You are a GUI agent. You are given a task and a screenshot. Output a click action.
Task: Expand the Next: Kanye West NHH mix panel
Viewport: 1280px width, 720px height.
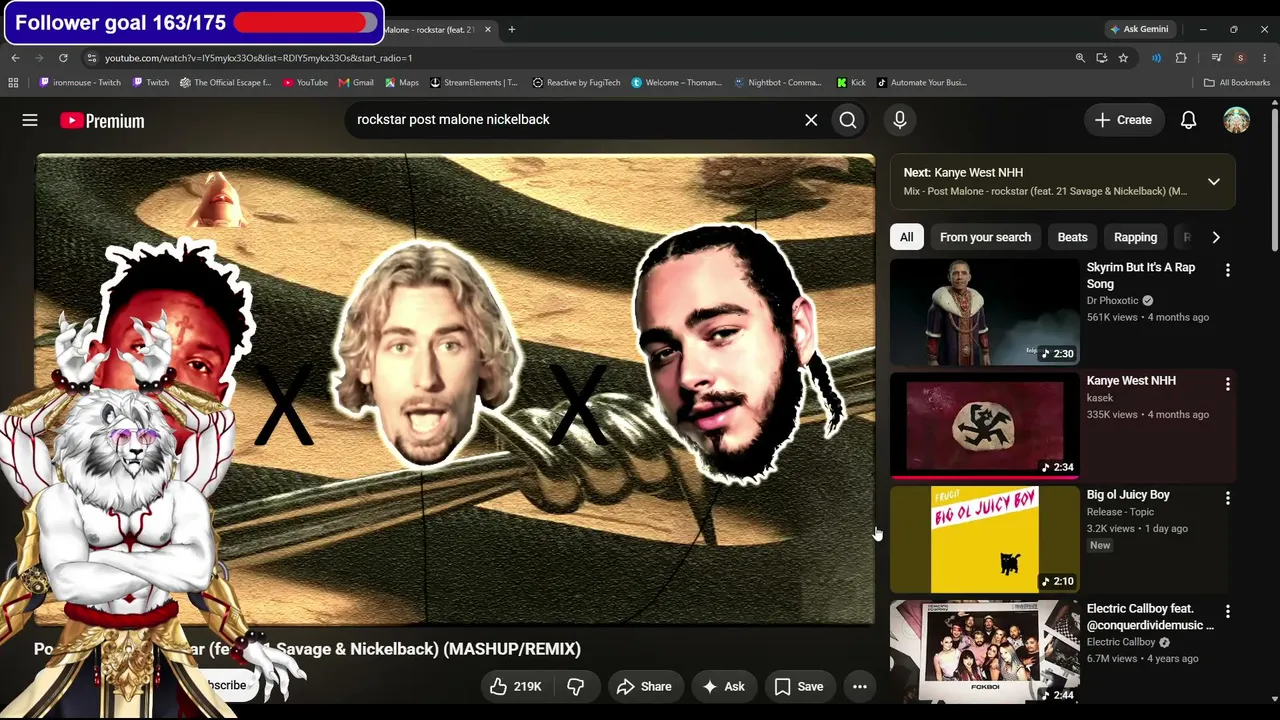pyautogui.click(x=1214, y=182)
